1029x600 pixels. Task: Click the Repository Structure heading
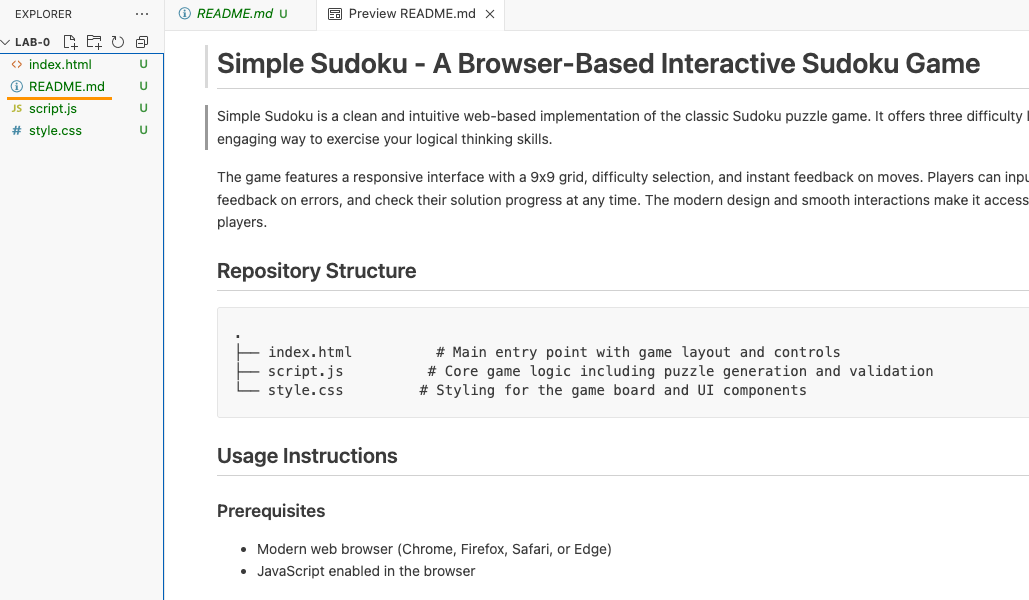point(316,270)
